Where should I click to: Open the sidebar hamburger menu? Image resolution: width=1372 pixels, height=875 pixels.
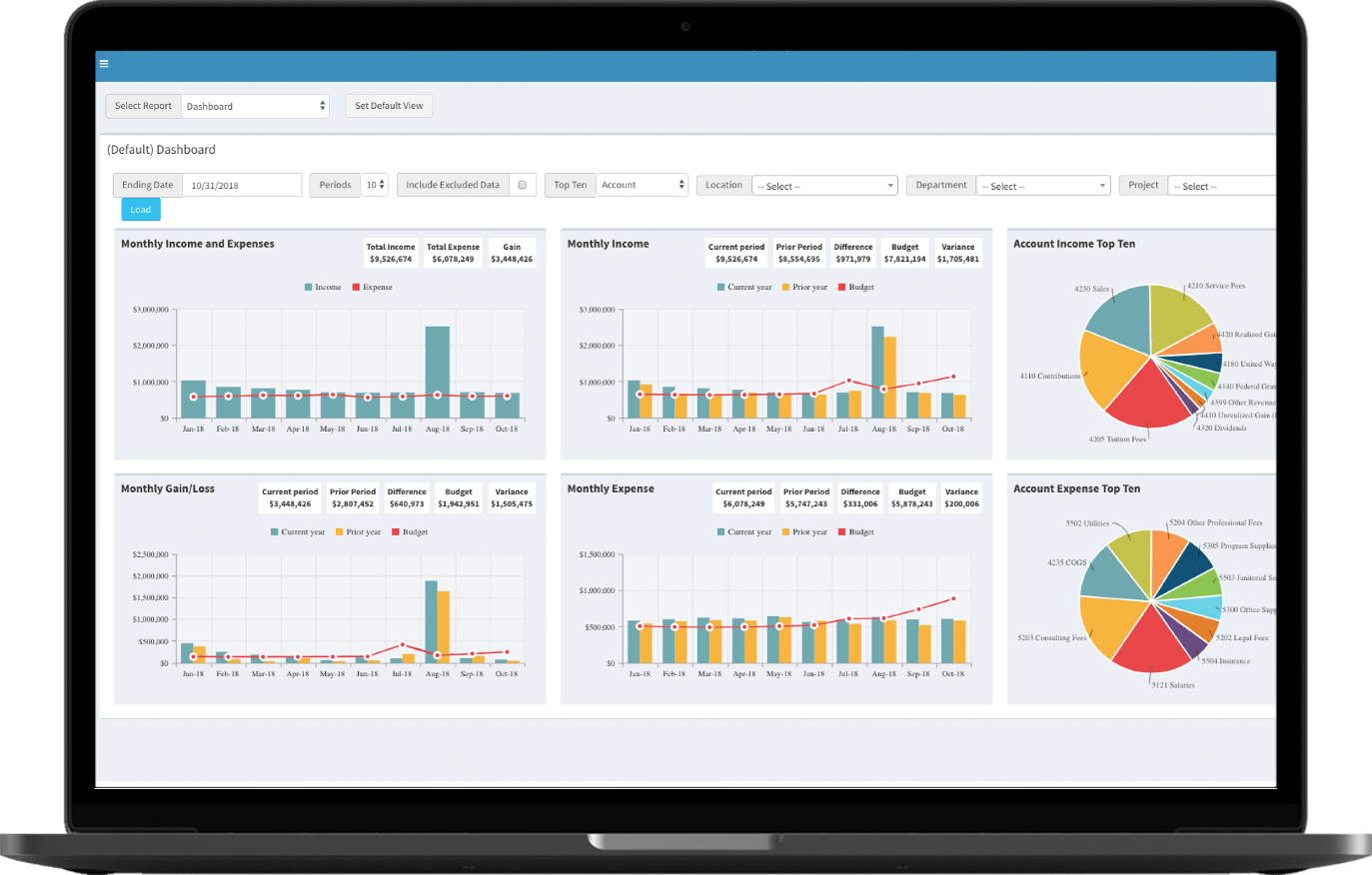104,63
